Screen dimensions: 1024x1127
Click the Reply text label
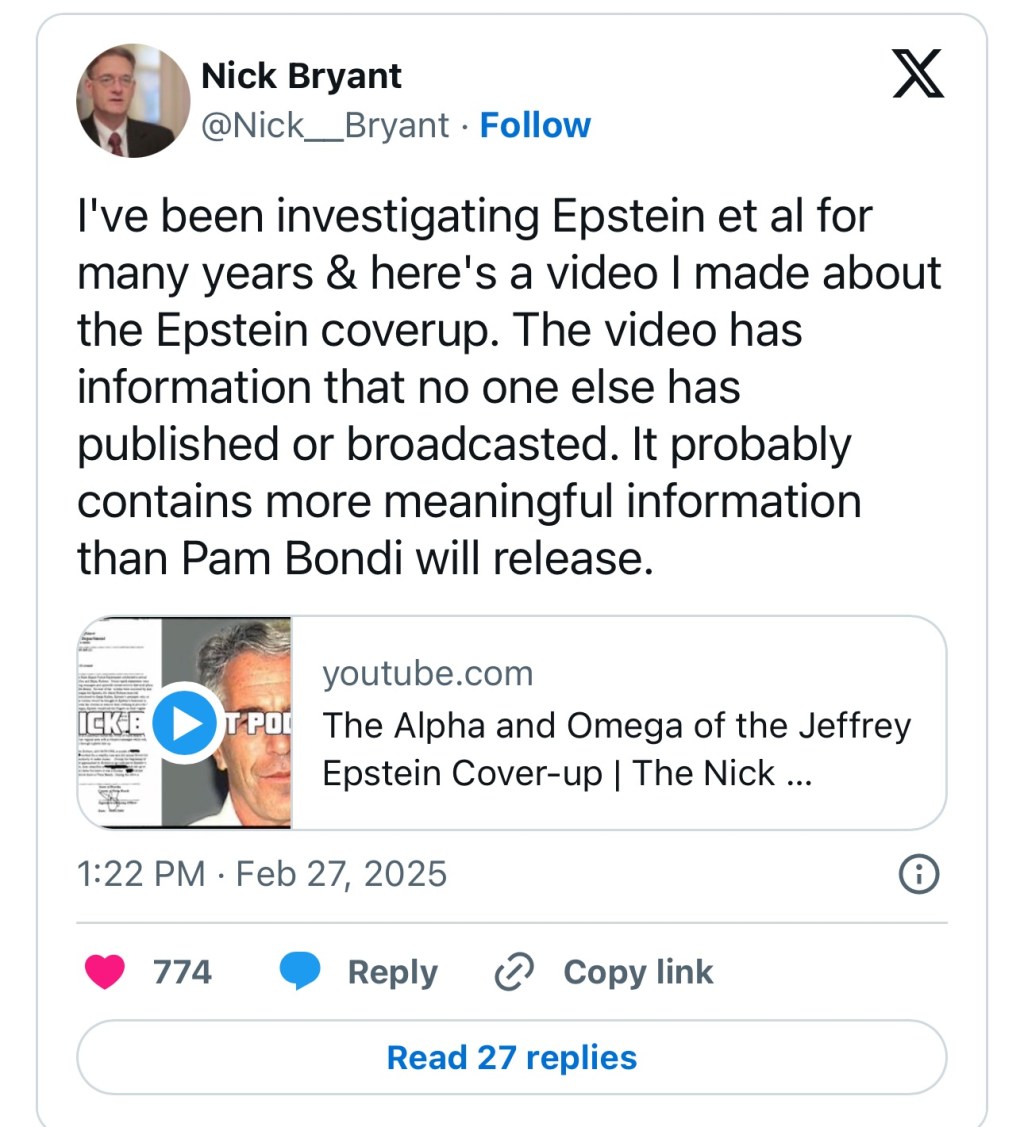392,971
